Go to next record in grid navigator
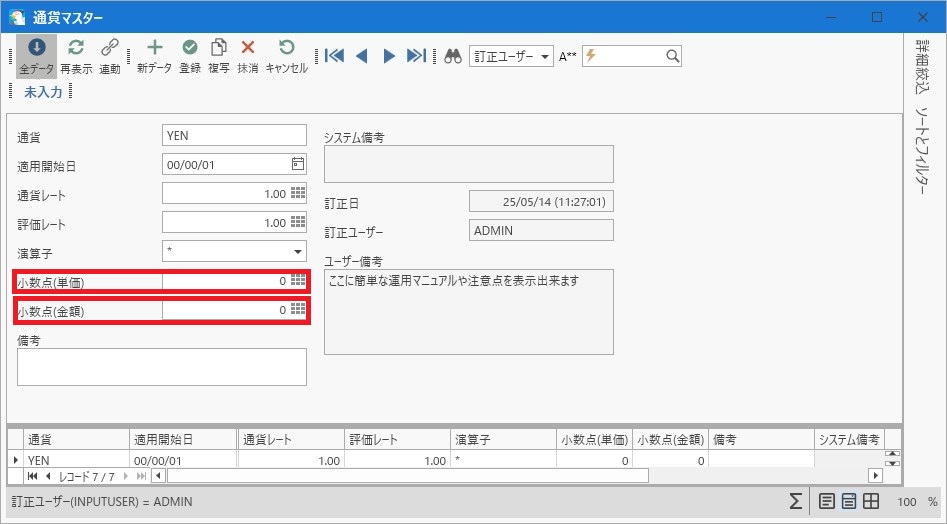Viewport: 947px width, 524px height. click(126, 476)
